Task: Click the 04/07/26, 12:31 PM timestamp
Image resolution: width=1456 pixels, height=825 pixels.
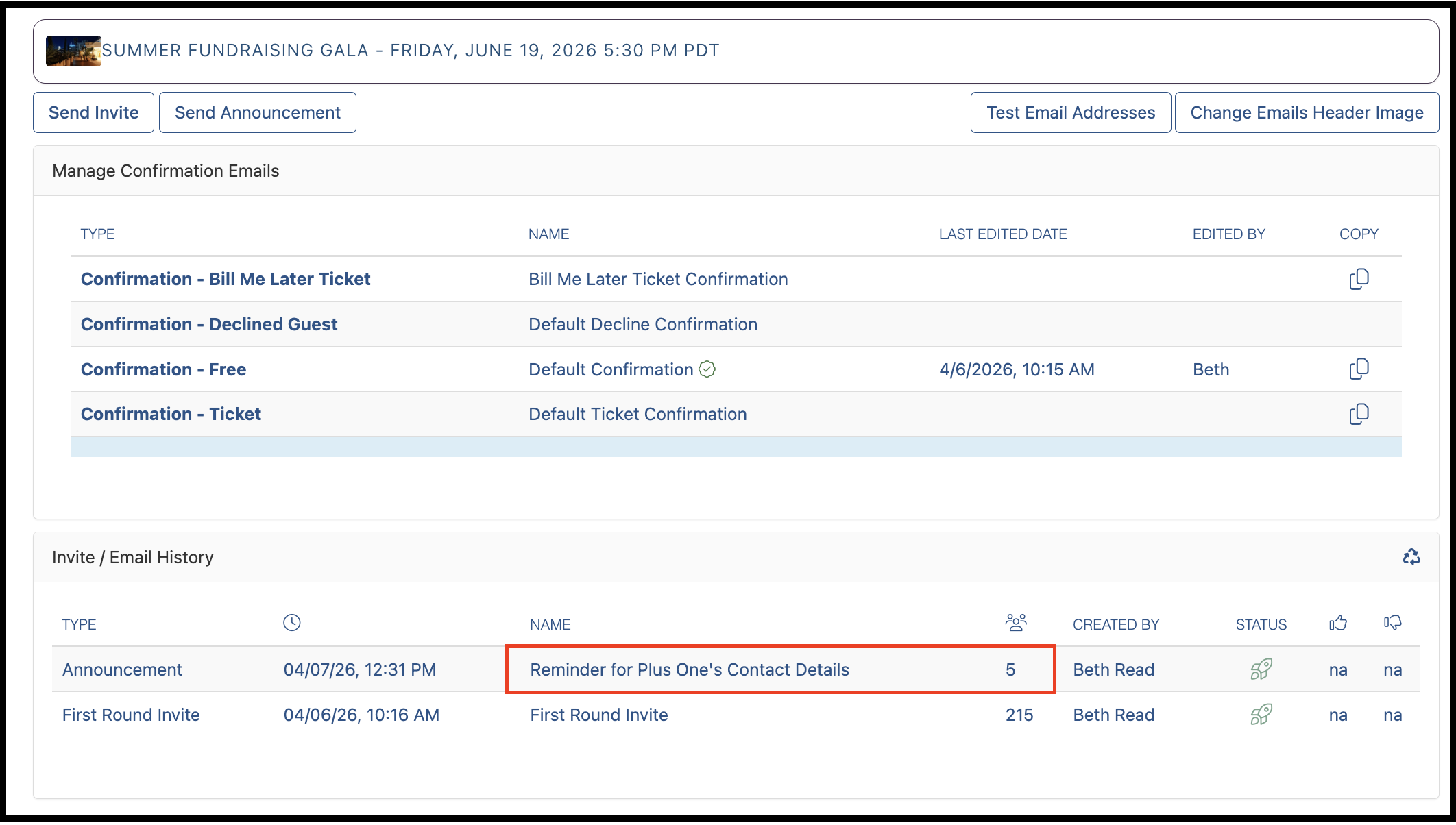Action: tap(360, 669)
